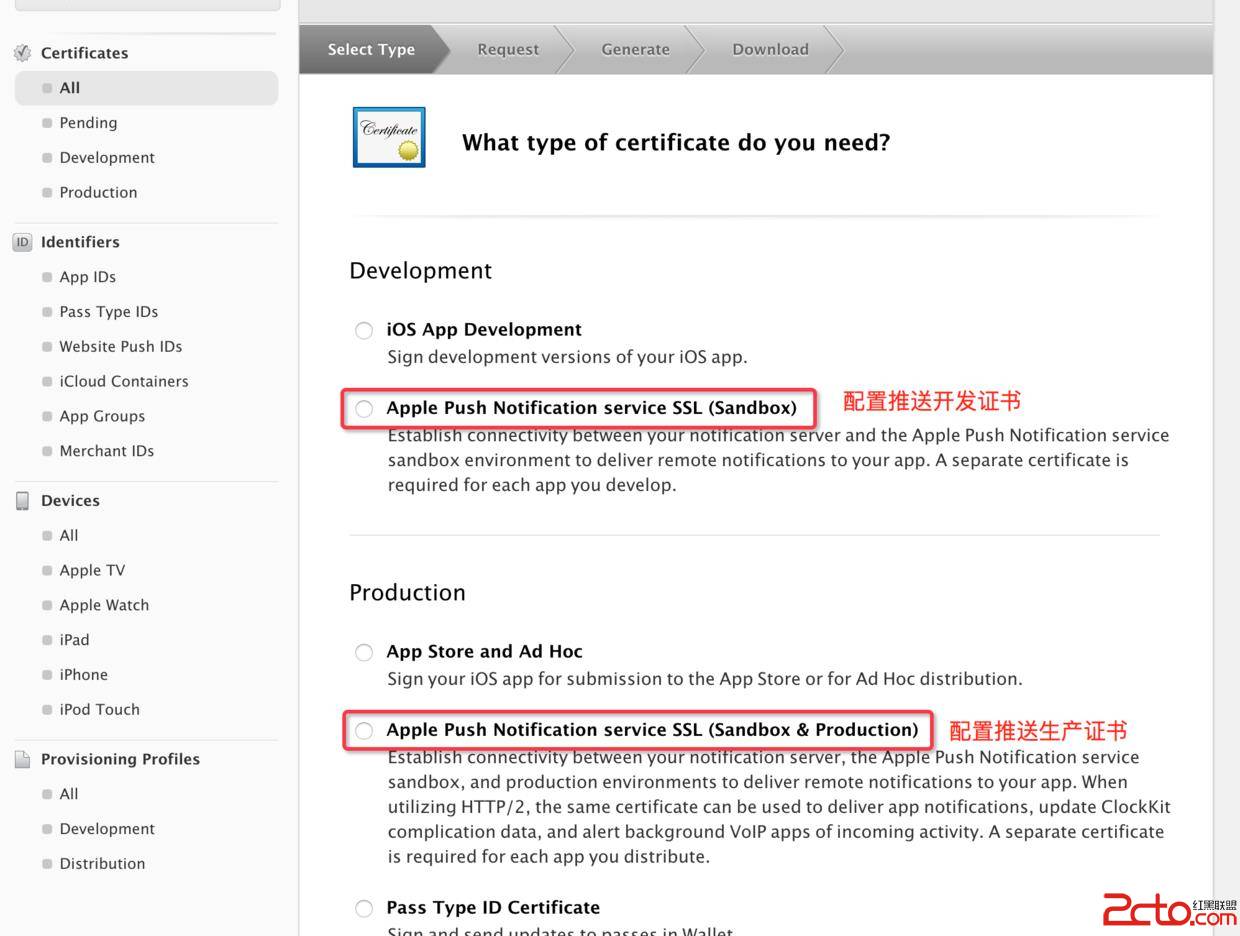
Task: Click the Devices section header
Action: (70, 501)
